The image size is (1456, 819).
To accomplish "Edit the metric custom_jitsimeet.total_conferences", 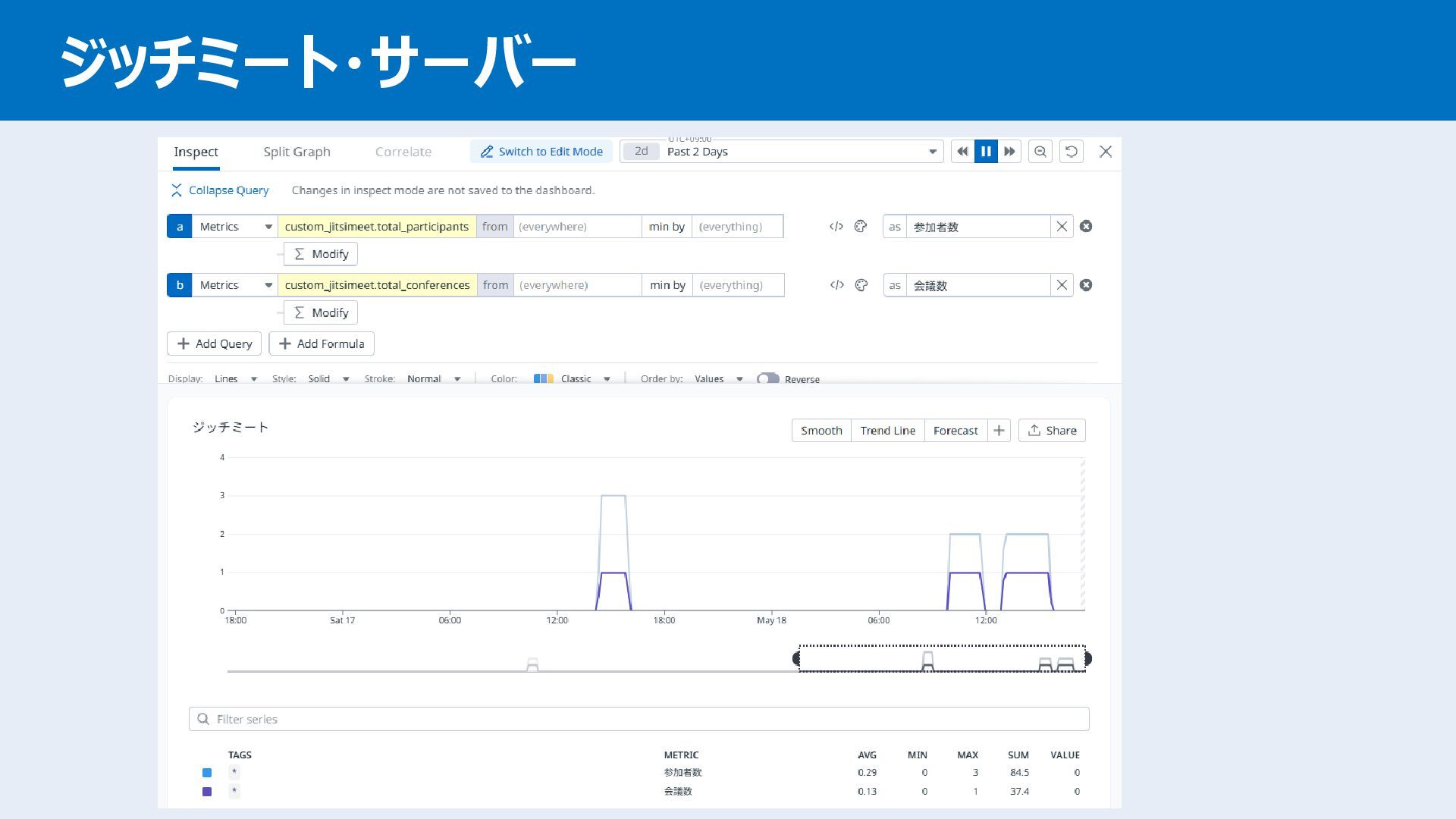I will pos(377,285).
